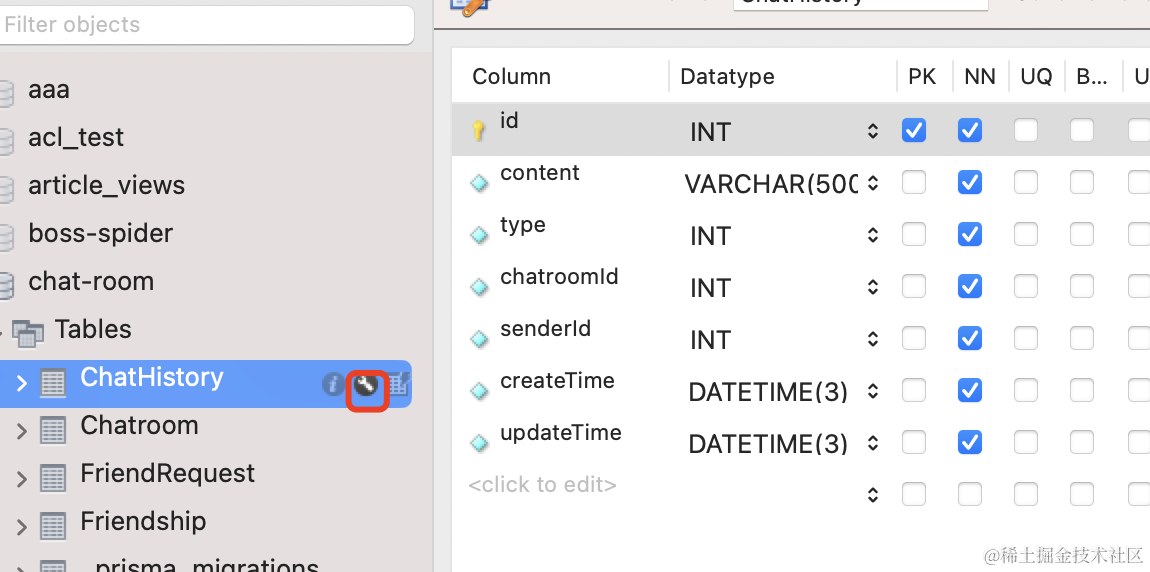Screen dimensions: 1150x572
Task: Focus the Filter objects search field
Action: 205,25
